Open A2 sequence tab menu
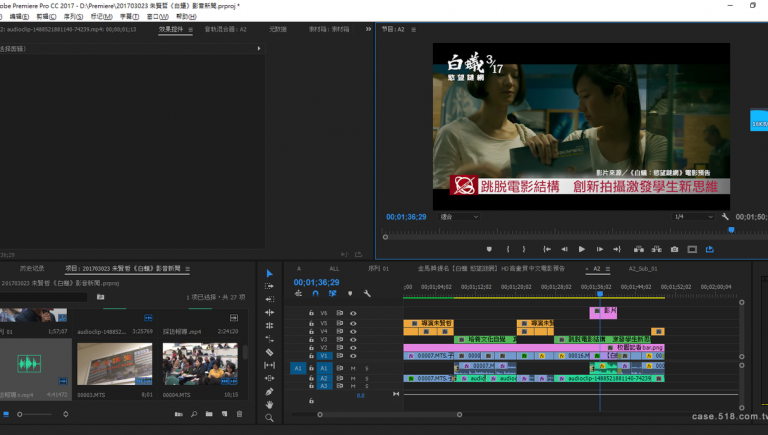Viewport: 768px width, 435px height. [x=608, y=268]
